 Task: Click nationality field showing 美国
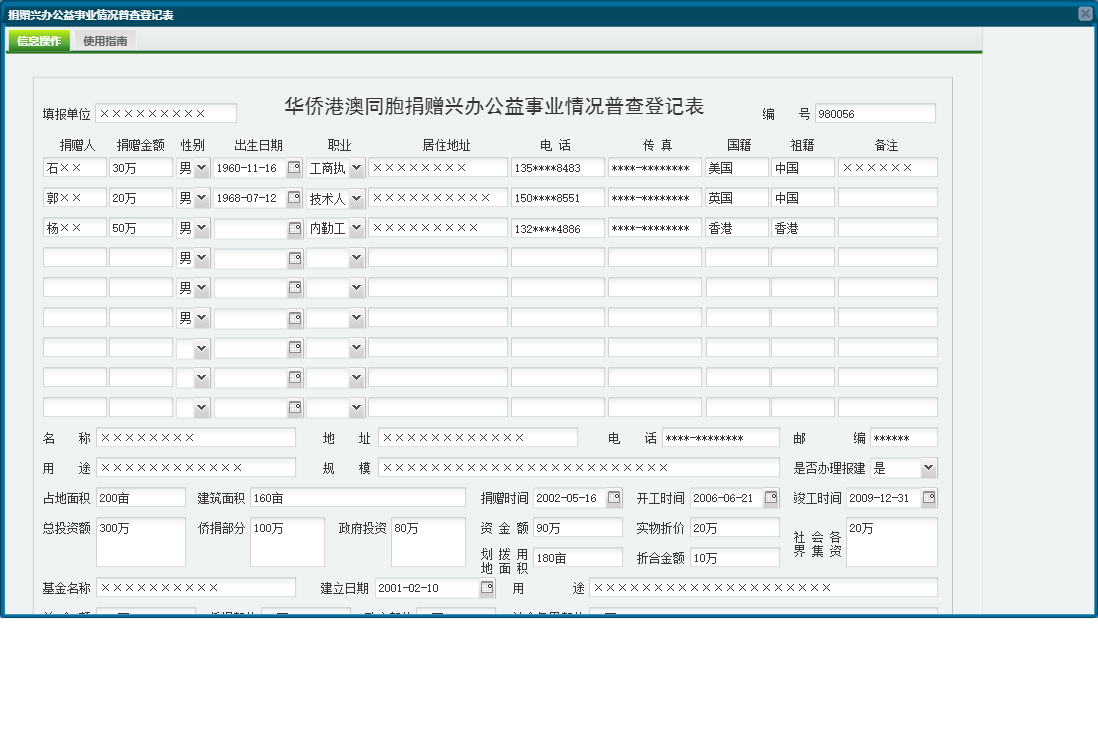[x=737, y=168]
